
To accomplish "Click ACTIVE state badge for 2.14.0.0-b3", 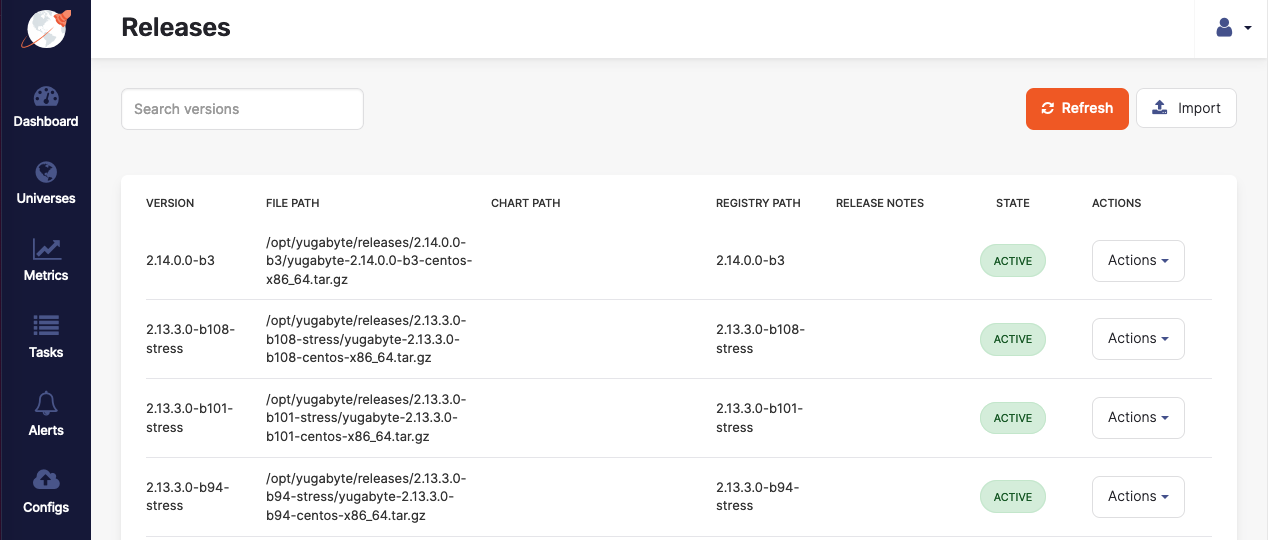I will click(1012, 261).
